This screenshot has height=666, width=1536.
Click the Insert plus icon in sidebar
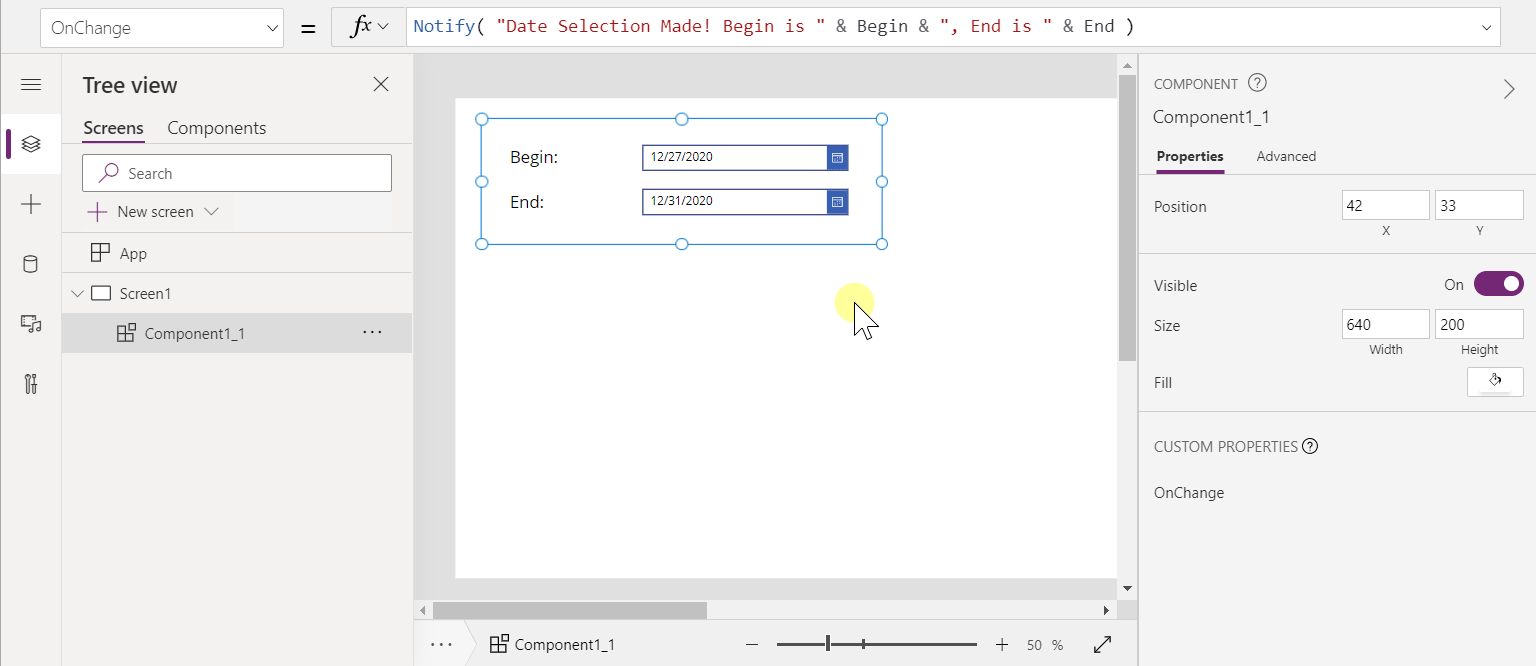pos(31,204)
